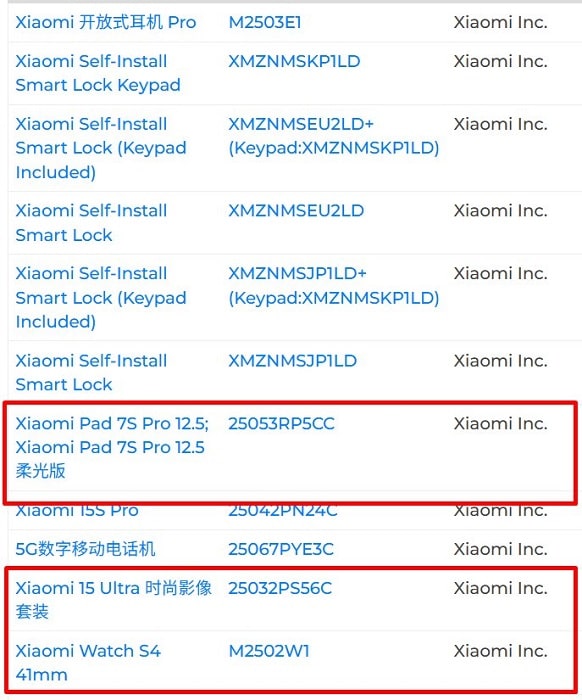Viewport: 582px width, 700px height.
Task: Open Self-Install Smart Lock beside XMZNMSEU2LD
Action: pyautogui.click(x=91, y=223)
